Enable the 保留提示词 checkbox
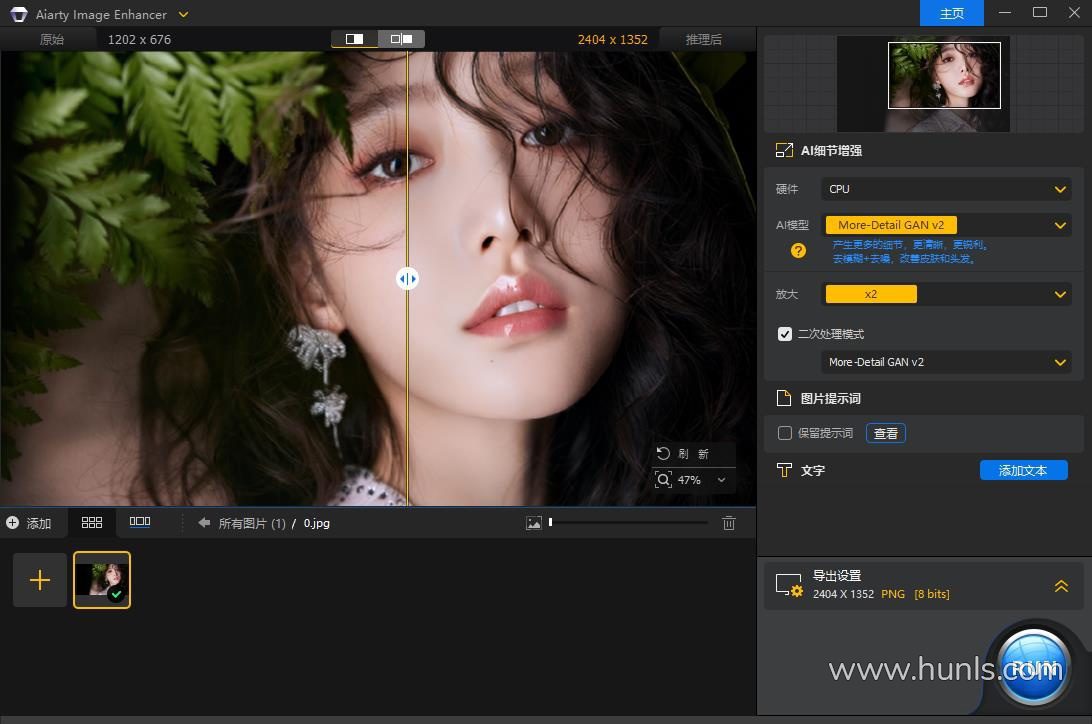1092x724 pixels. coord(785,433)
